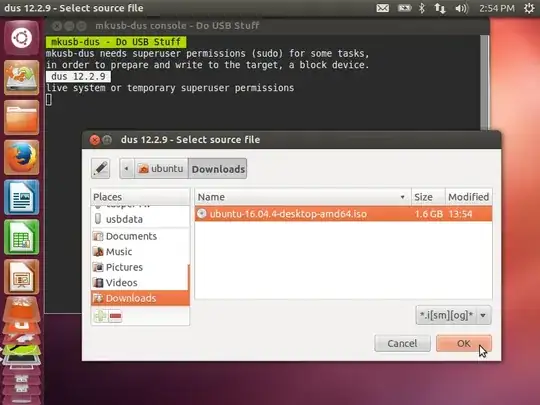Screen dimensions: 540x405
Task: Sort files by the Size column
Action: pyautogui.click(x=428, y=197)
